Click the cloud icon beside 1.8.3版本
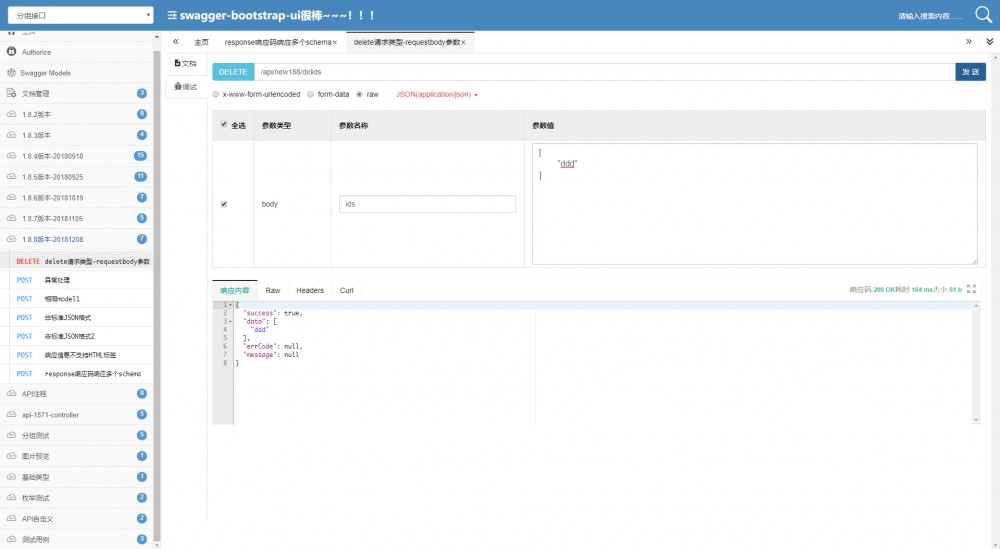This screenshot has height=549, width=1000. [x=11, y=135]
